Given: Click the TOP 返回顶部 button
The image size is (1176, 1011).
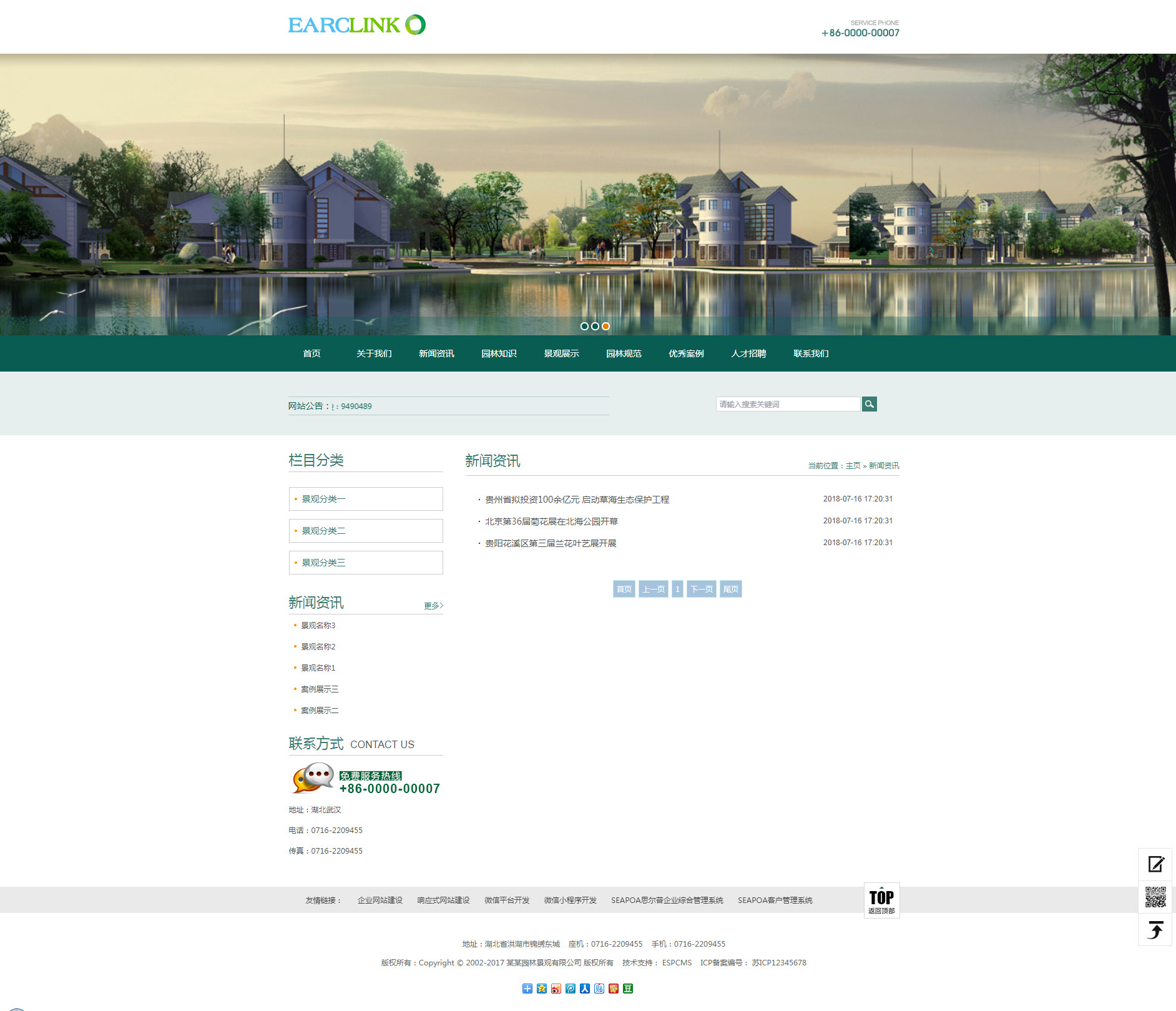Looking at the screenshot, I should click(x=881, y=900).
